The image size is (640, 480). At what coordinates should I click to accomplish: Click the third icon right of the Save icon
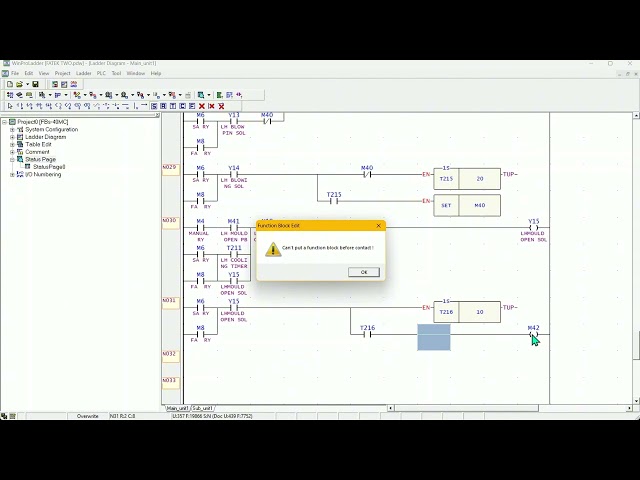[x=73, y=84]
